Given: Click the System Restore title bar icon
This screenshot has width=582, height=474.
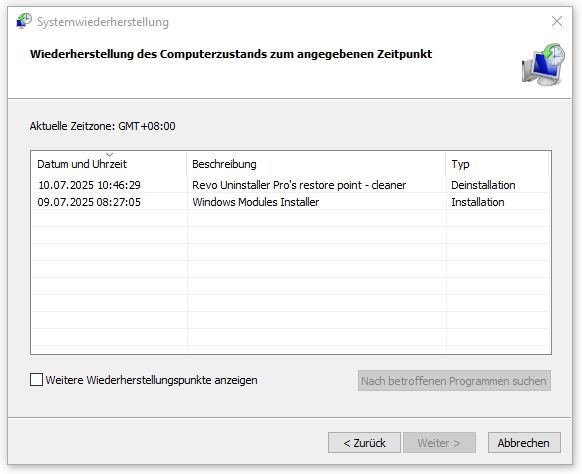Looking at the screenshot, I should (24, 21).
